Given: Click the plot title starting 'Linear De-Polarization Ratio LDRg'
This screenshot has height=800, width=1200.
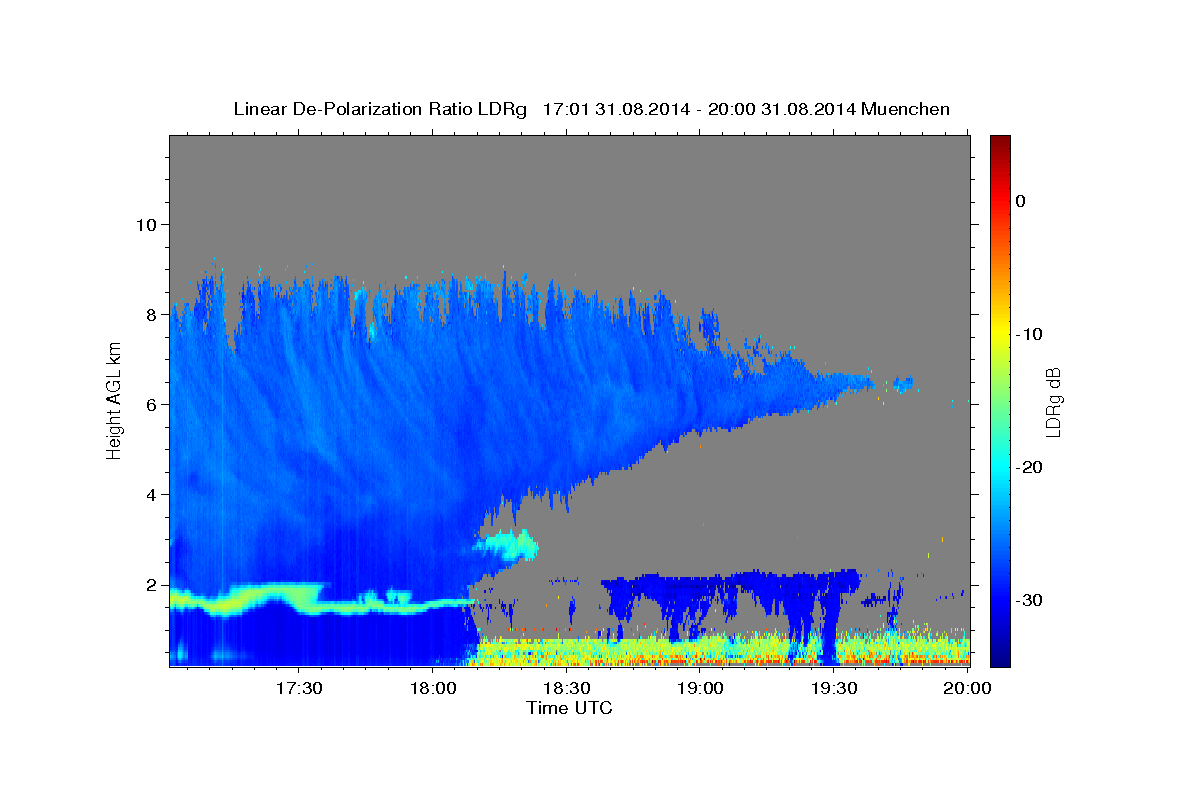Looking at the screenshot, I should 591,109.
